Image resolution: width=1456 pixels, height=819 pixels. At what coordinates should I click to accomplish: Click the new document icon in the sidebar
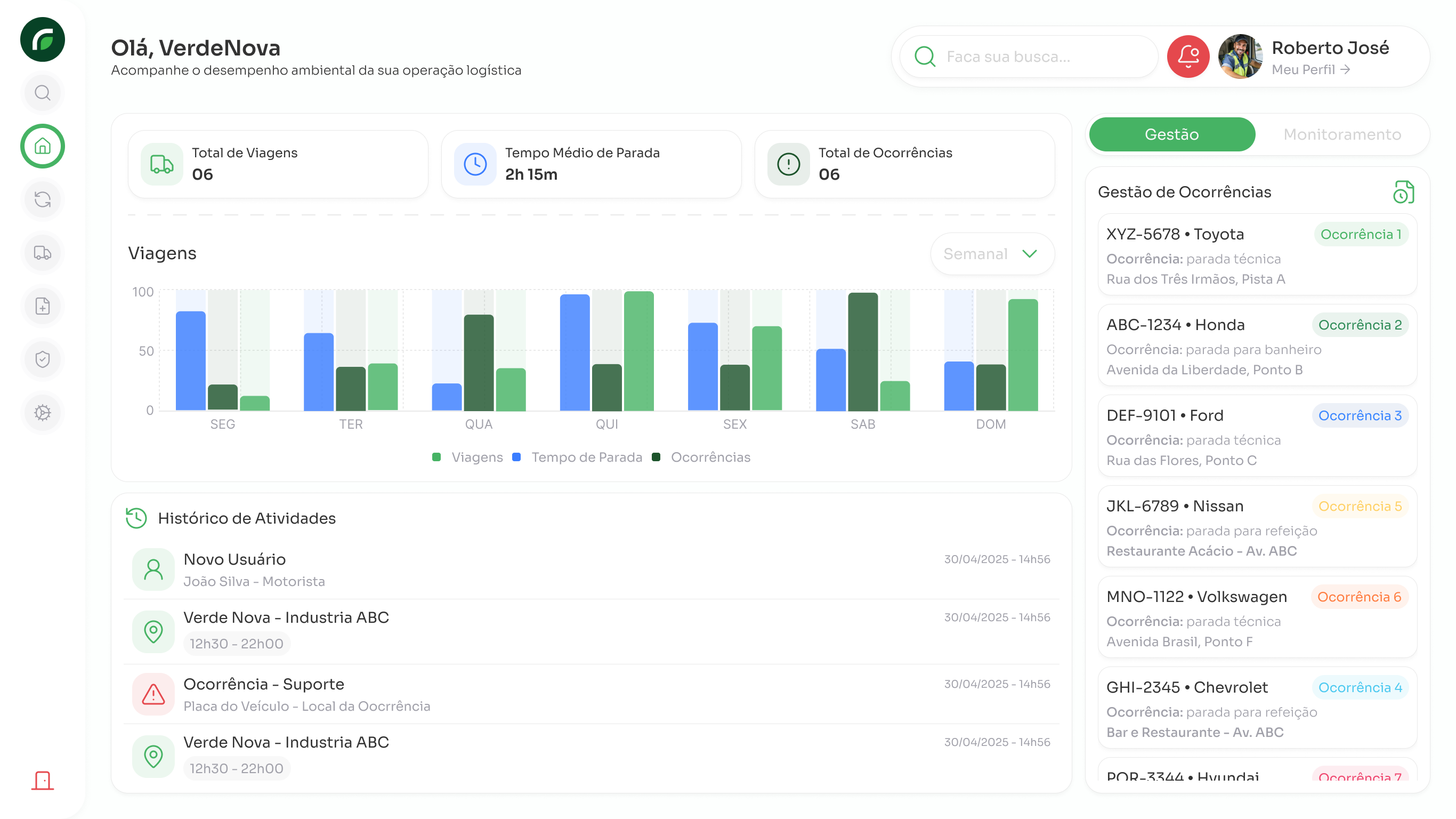pos(42,306)
